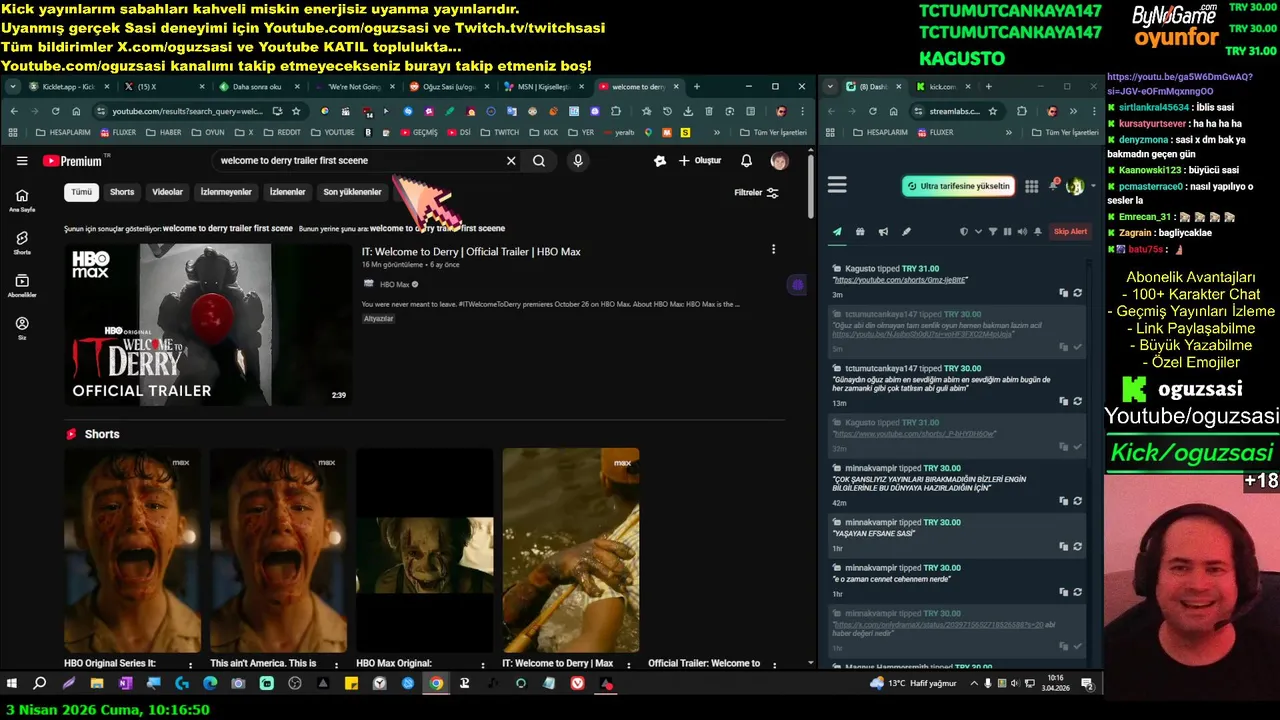The image size is (1280, 720).
Task: Open more options for HBO Original Series short
Action: (191, 665)
